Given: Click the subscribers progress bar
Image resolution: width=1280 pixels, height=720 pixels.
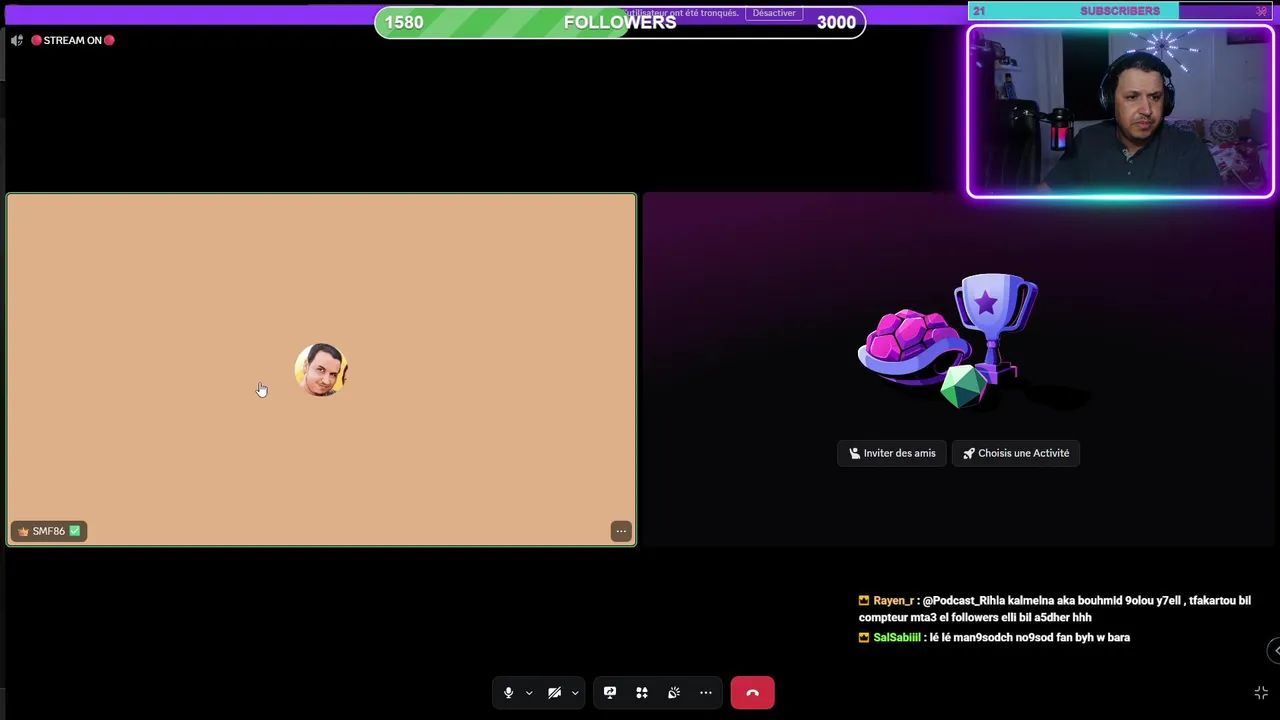Looking at the screenshot, I should [1120, 11].
